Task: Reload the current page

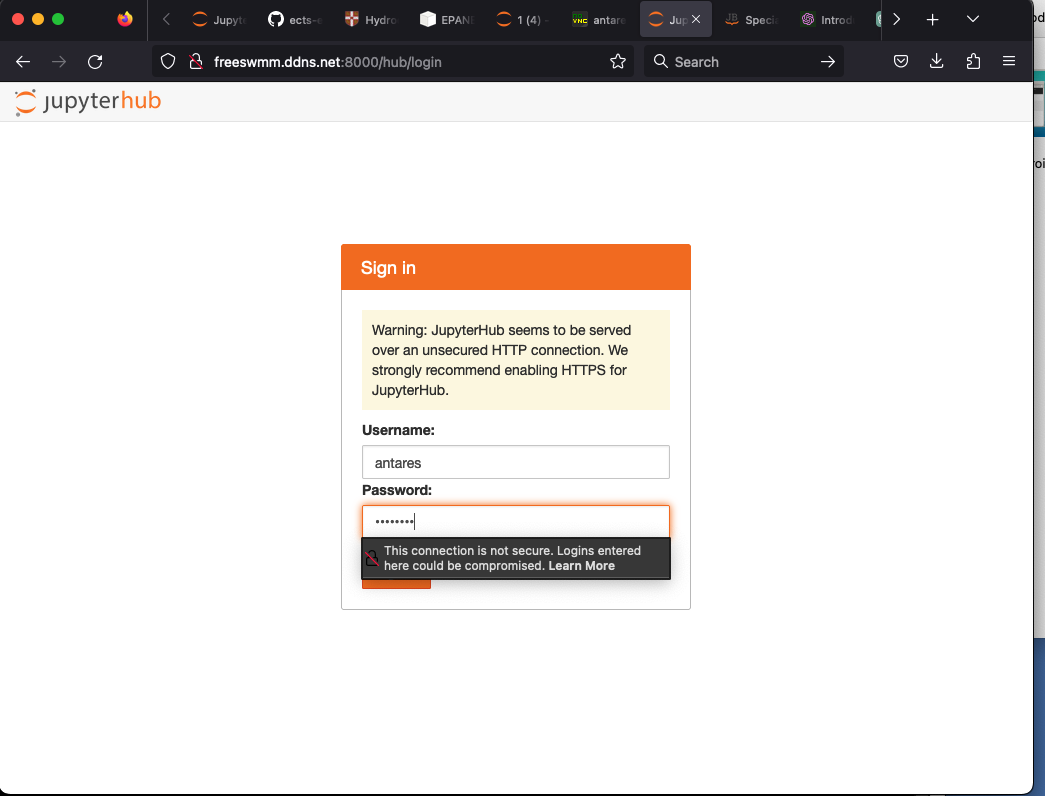Action: coord(95,62)
